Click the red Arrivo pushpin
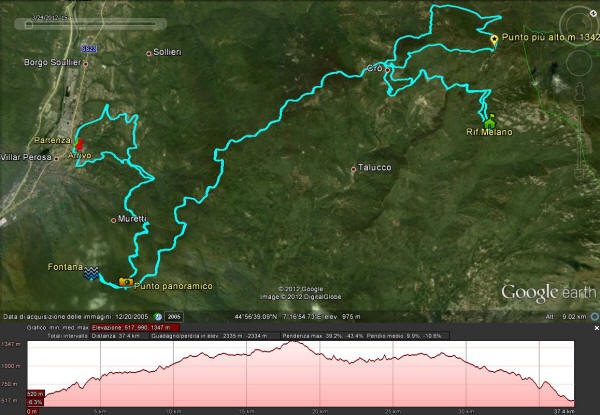The height and width of the screenshot is (415, 600). click(x=79, y=145)
